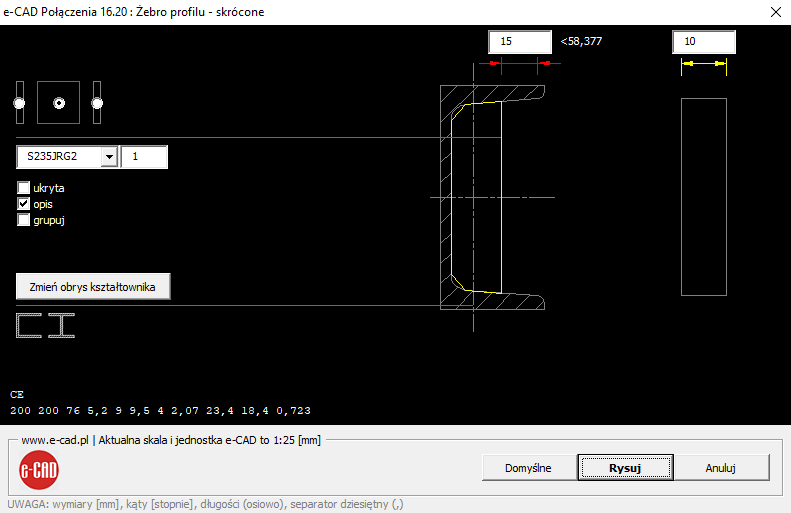The height and width of the screenshot is (513, 791).
Task: Click the <58,377 limit text
Action: (581, 41)
